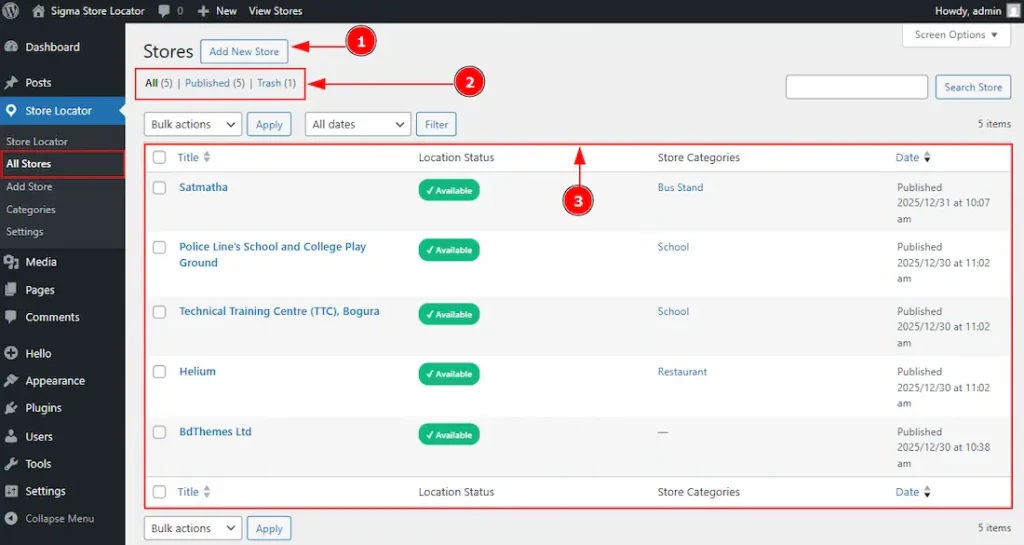Check the box next to Satmatha store
This screenshot has width=1024, height=545.
(x=159, y=188)
